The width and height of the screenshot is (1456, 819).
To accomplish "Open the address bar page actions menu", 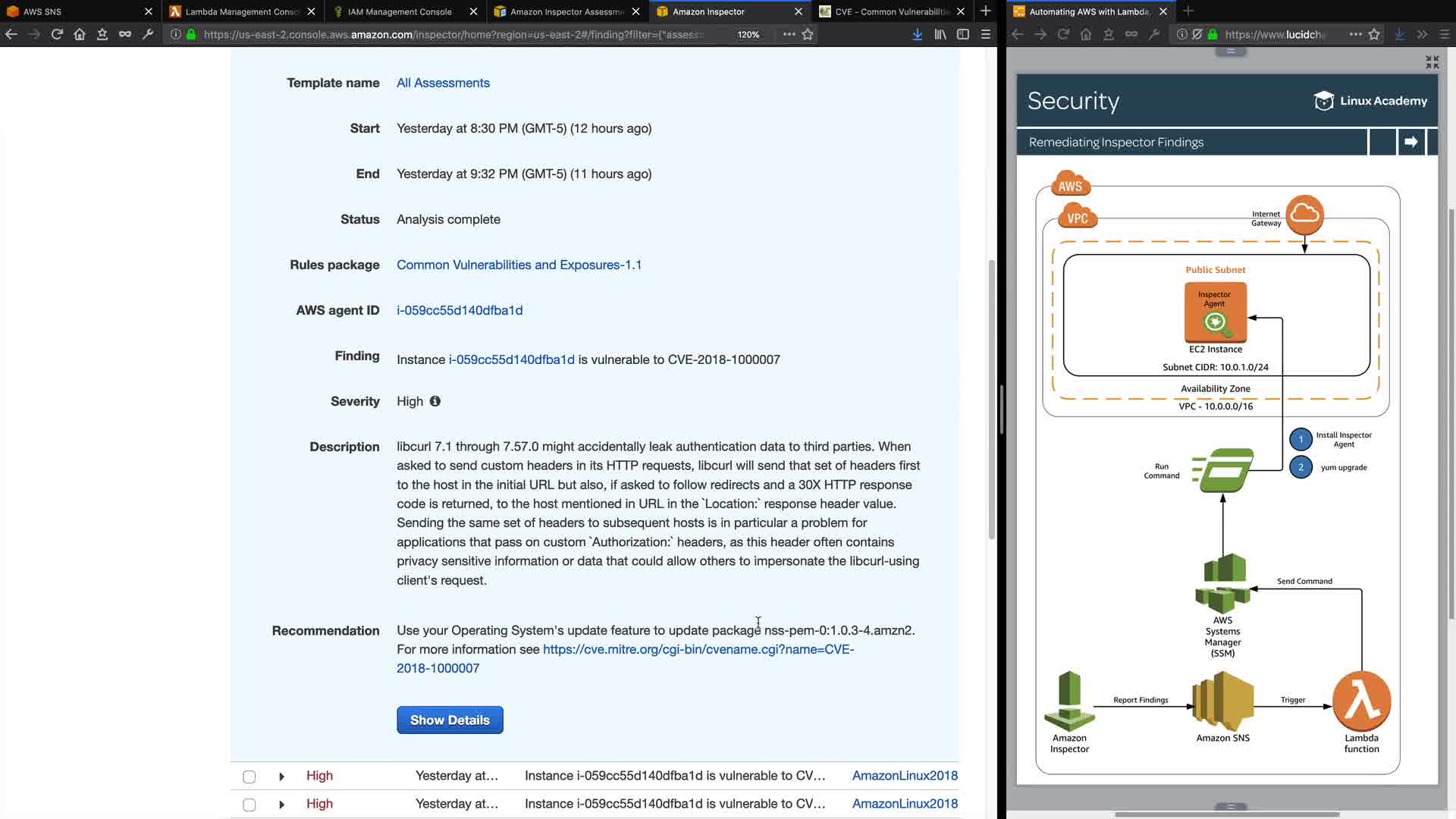I will coord(789,34).
